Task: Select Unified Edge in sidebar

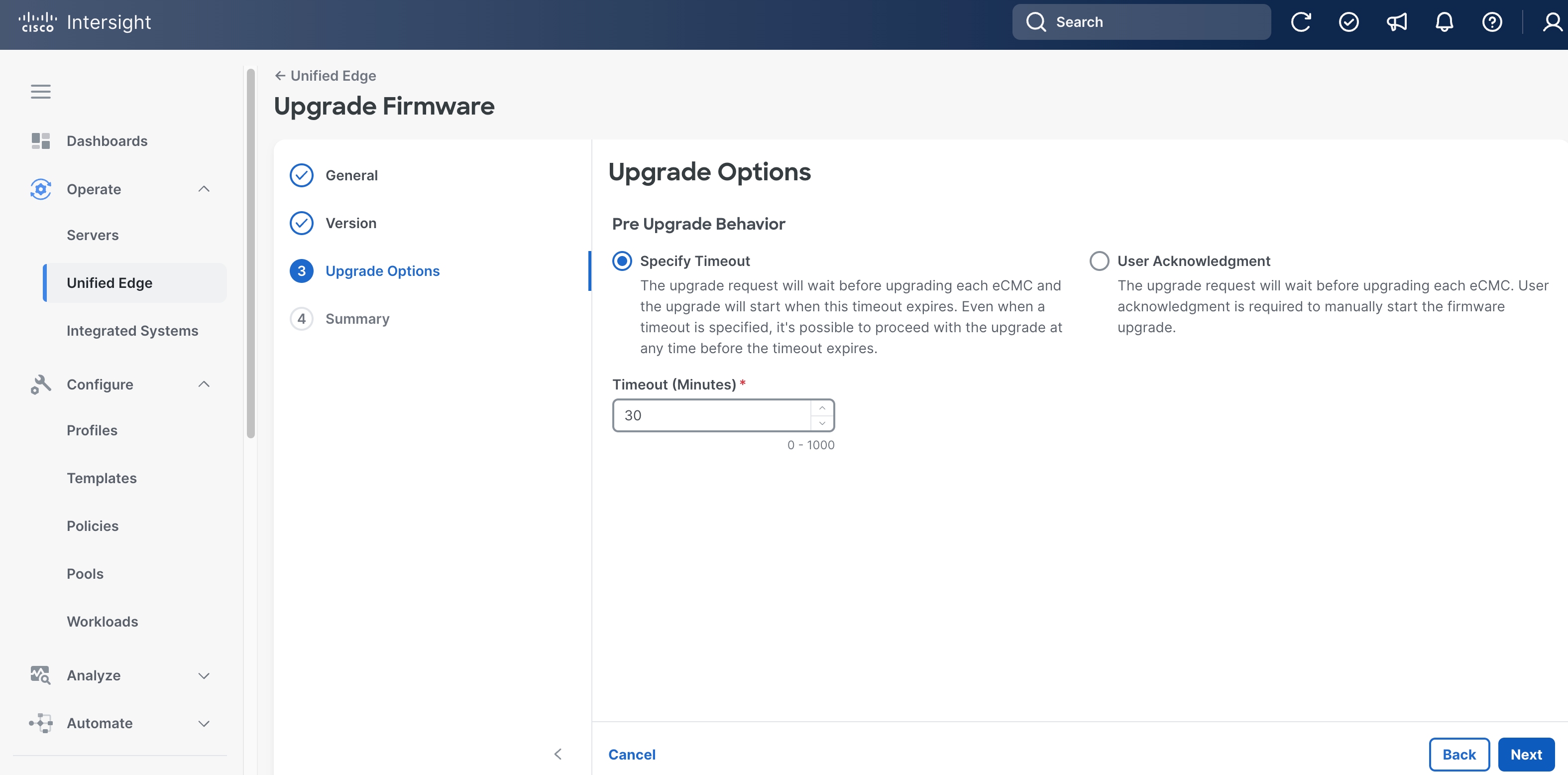Action: tap(134, 283)
